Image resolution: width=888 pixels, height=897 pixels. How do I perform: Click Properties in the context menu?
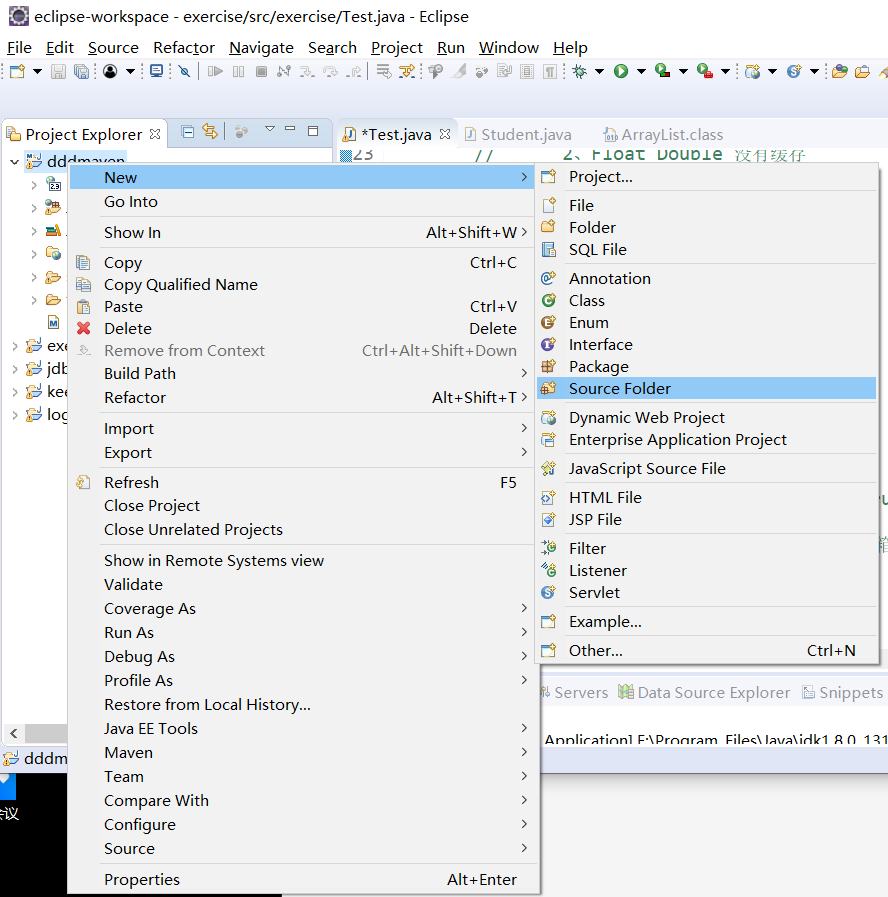pyautogui.click(x=302, y=879)
